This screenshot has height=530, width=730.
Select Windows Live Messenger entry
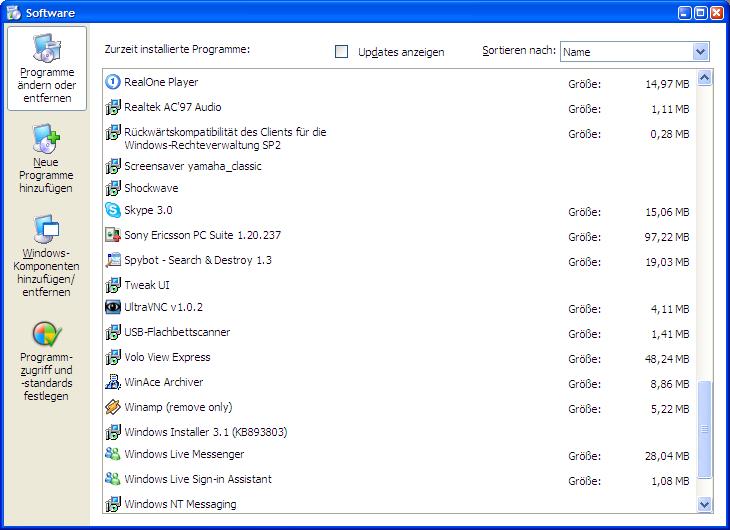pyautogui.click(x=184, y=454)
